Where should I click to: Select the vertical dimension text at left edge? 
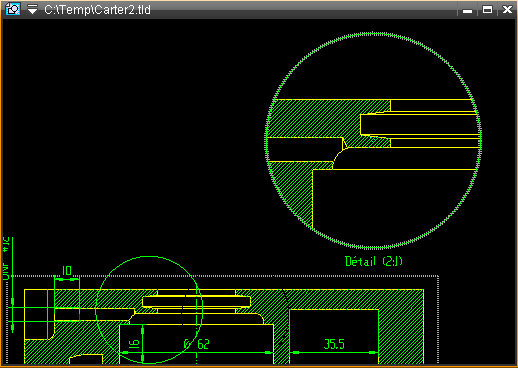pos(7,258)
